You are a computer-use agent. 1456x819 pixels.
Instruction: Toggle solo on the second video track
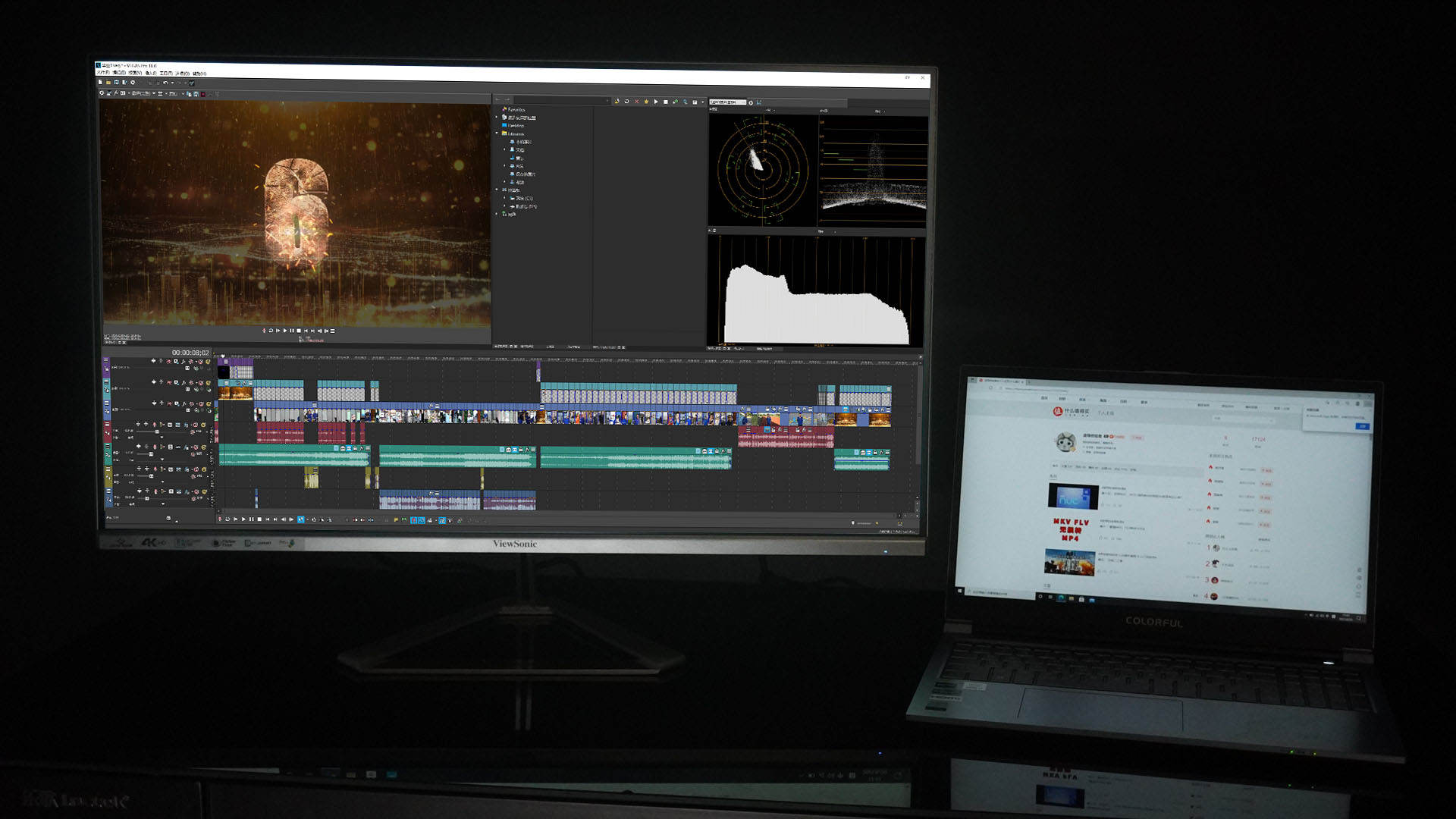[208, 383]
